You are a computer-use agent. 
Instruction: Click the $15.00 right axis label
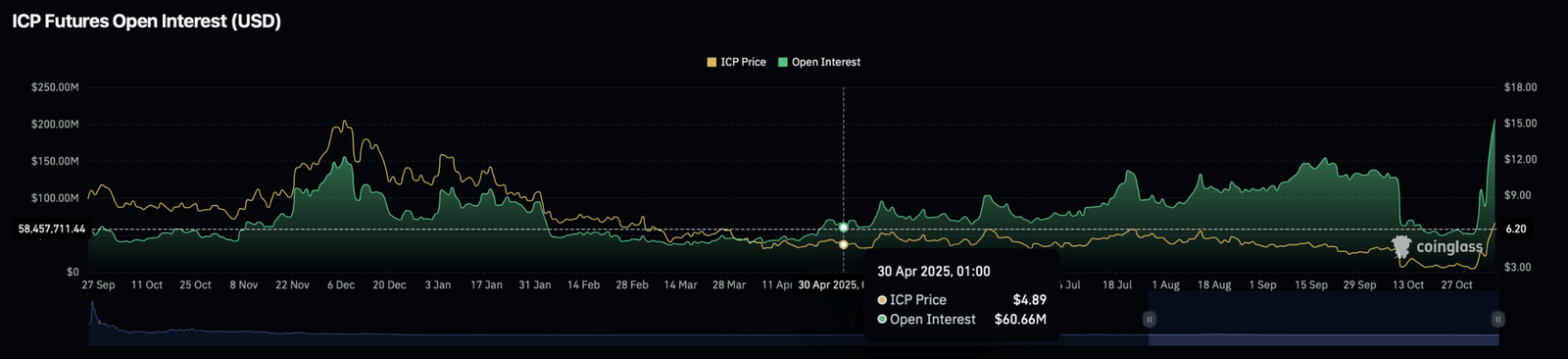point(1520,124)
